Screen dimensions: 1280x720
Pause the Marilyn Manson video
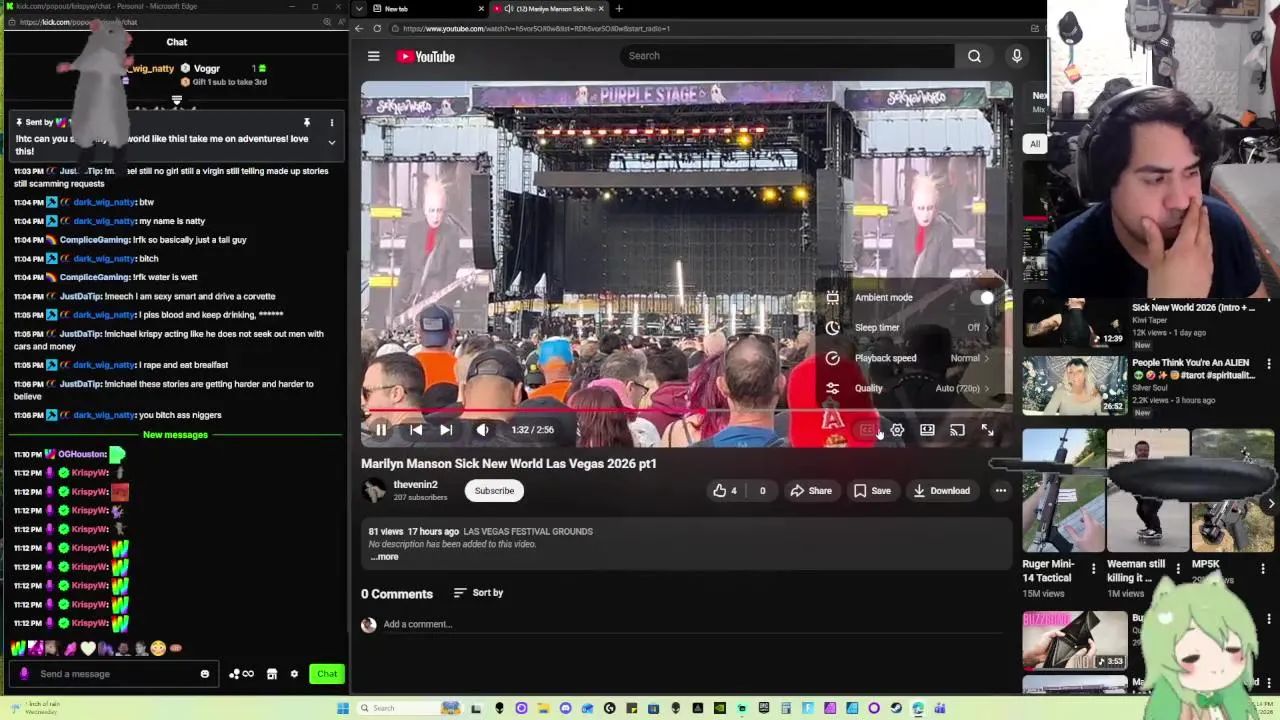381,430
